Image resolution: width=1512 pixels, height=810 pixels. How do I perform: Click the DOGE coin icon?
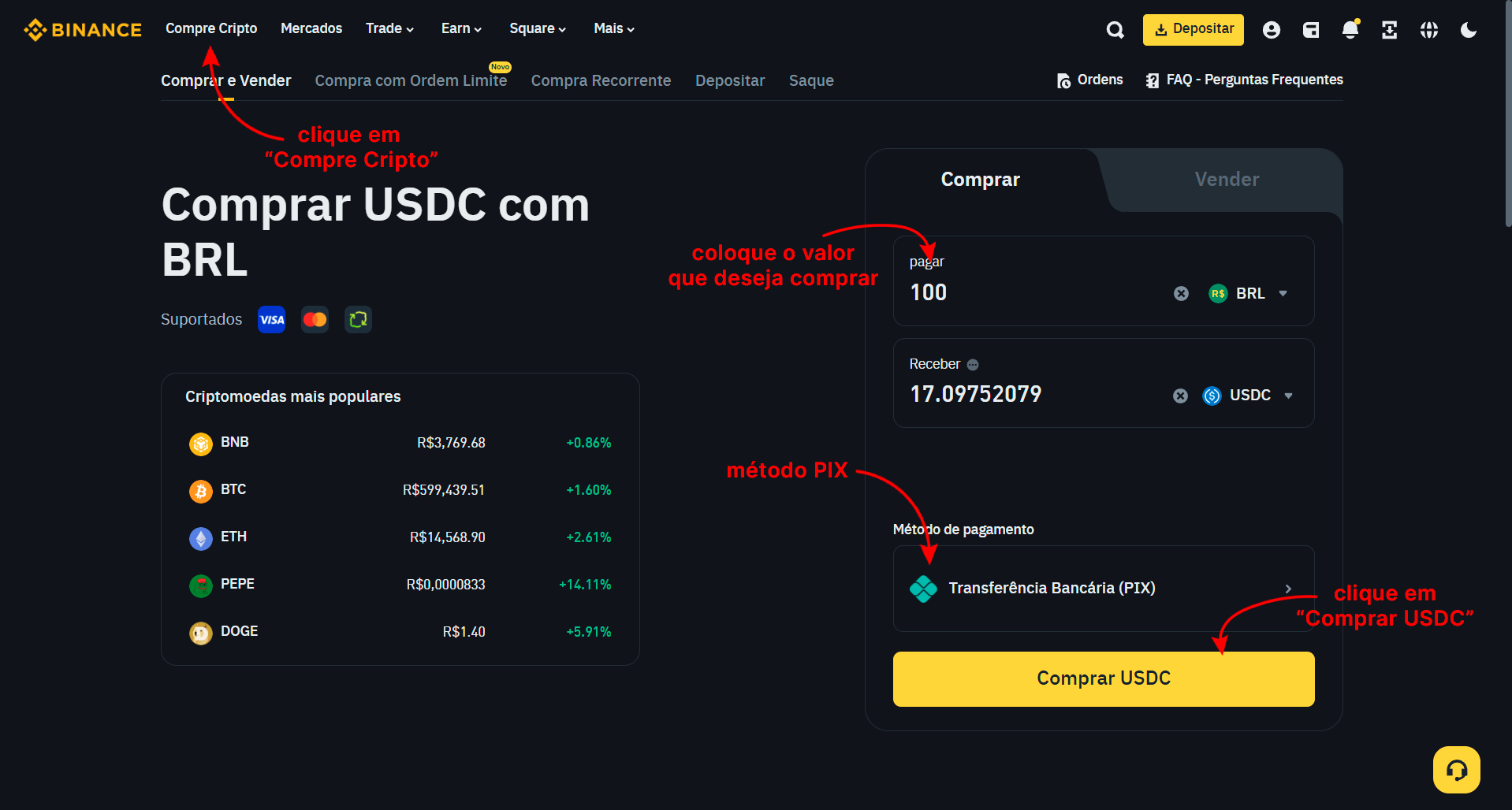[201, 633]
